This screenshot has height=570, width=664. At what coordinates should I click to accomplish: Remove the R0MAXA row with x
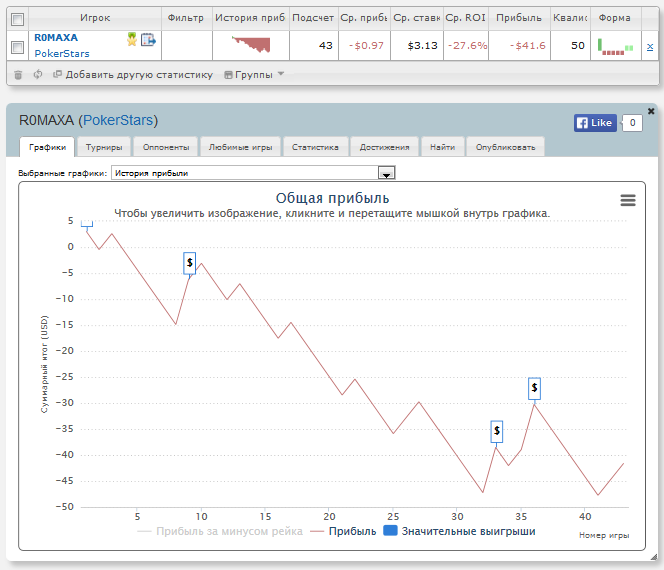650,47
